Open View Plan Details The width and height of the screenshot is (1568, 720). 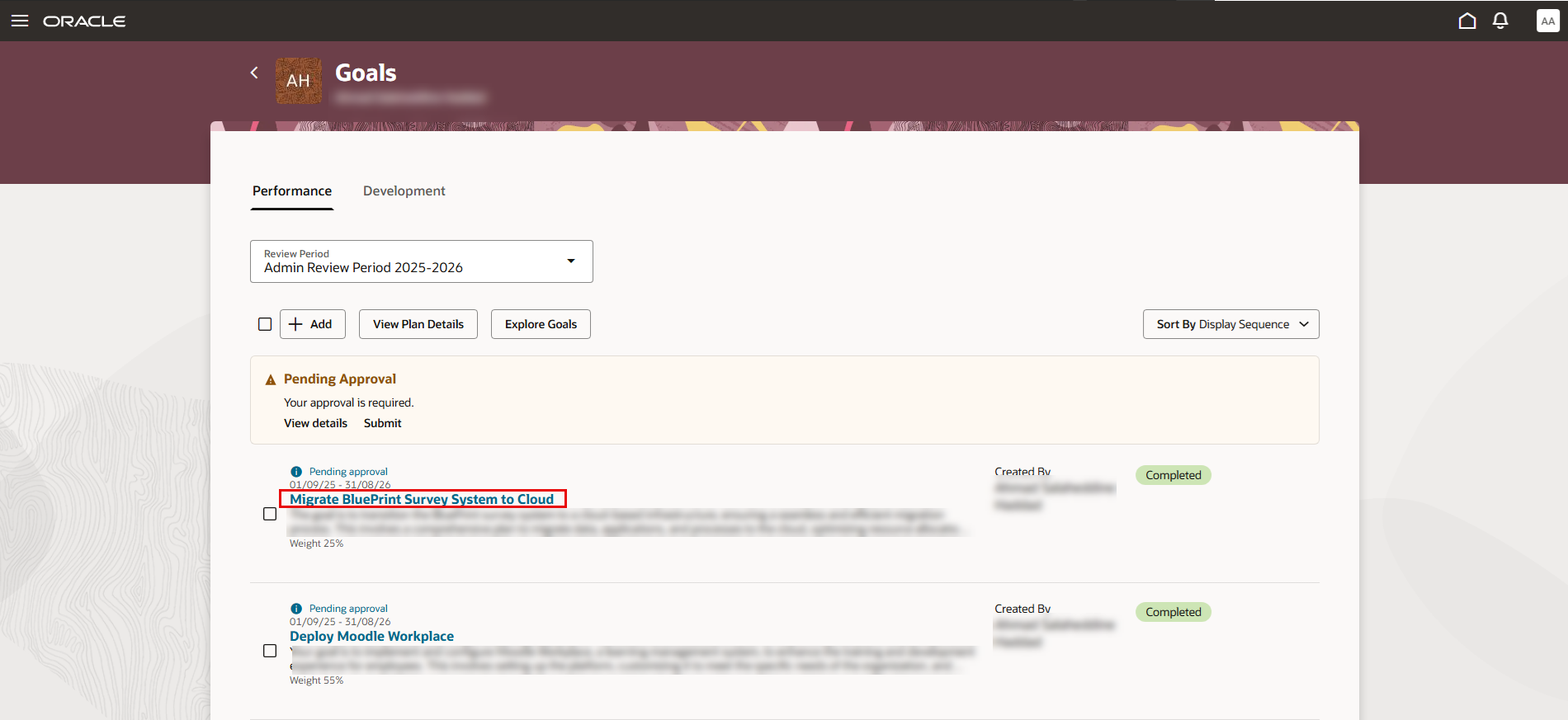coord(418,324)
